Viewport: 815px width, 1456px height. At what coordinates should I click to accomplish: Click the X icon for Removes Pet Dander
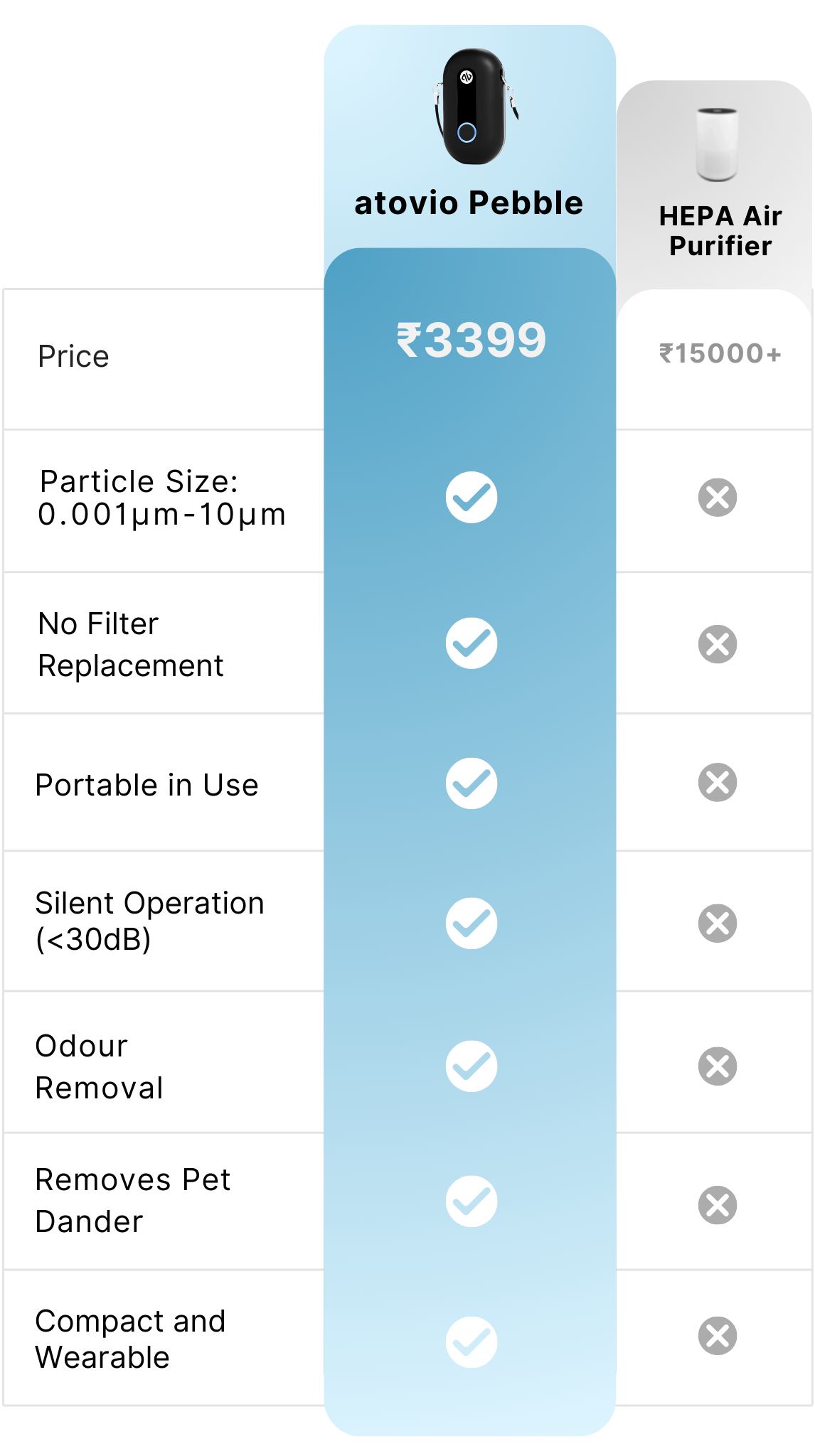[x=718, y=1205]
